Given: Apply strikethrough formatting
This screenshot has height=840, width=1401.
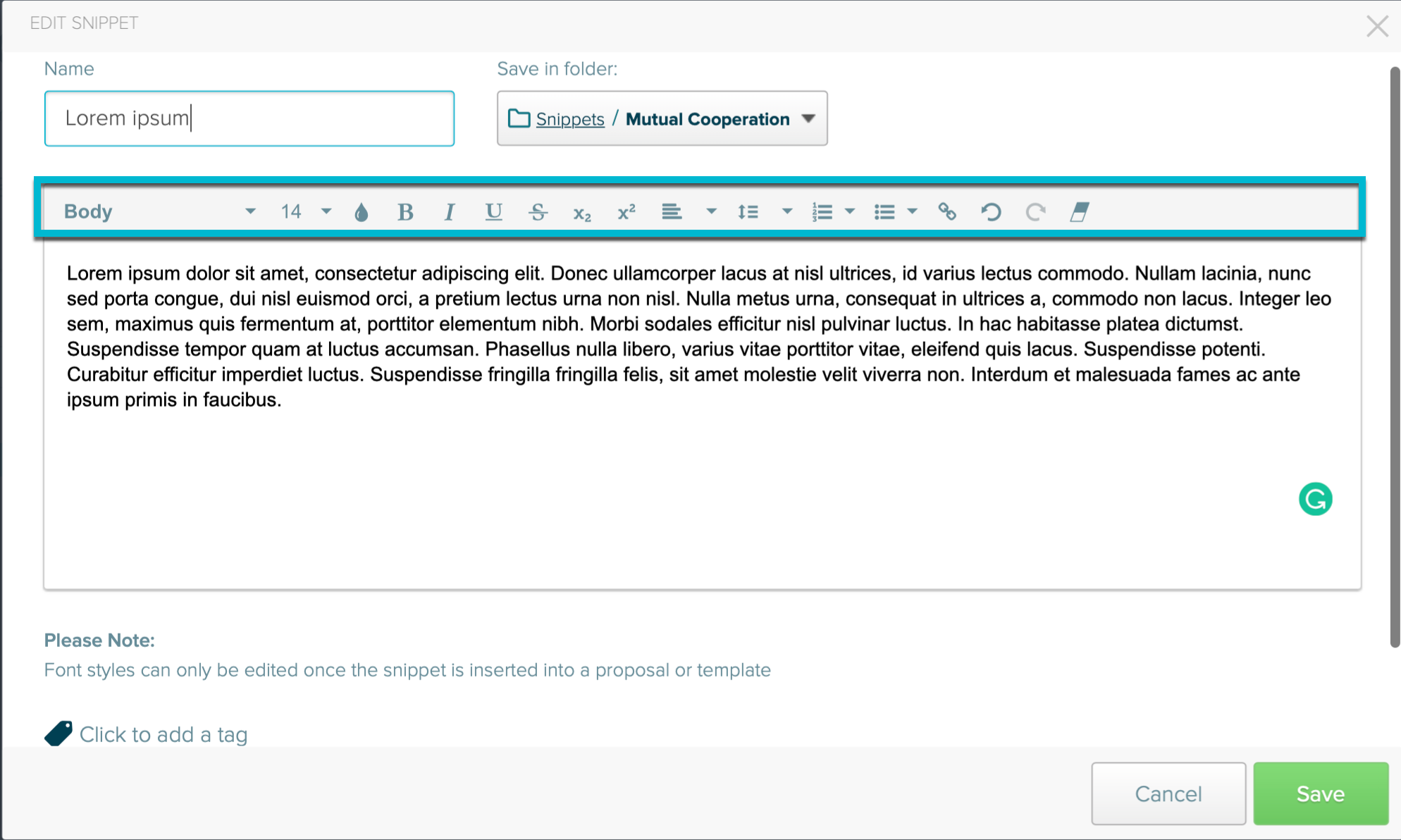Looking at the screenshot, I should 538,212.
